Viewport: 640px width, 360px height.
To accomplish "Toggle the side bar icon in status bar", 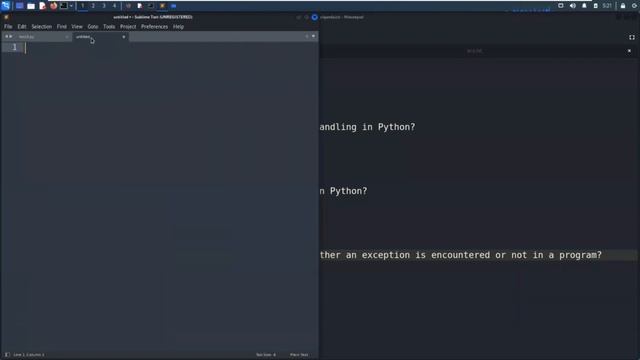I will tap(7, 355).
